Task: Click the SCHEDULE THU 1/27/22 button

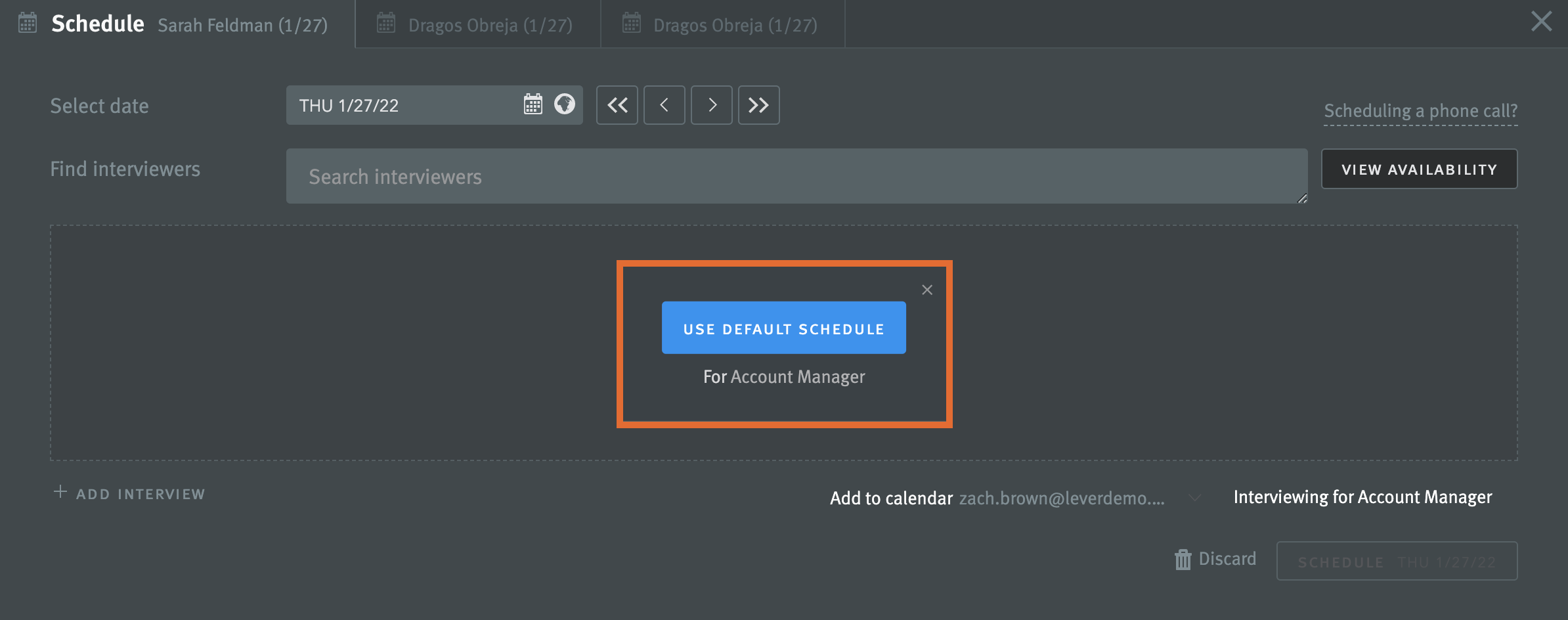Action: click(x=1397, y=561)
